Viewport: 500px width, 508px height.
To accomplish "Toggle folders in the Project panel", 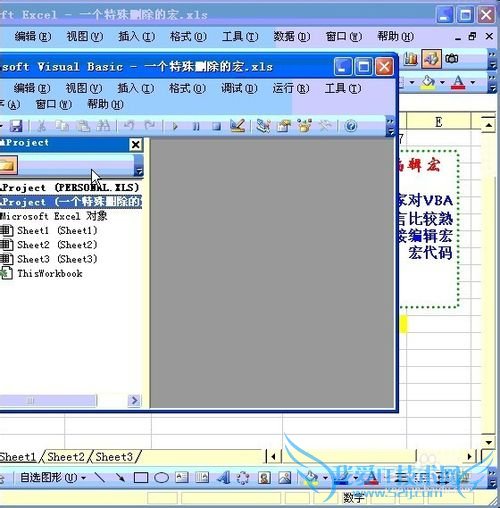I will click(8, 165).
